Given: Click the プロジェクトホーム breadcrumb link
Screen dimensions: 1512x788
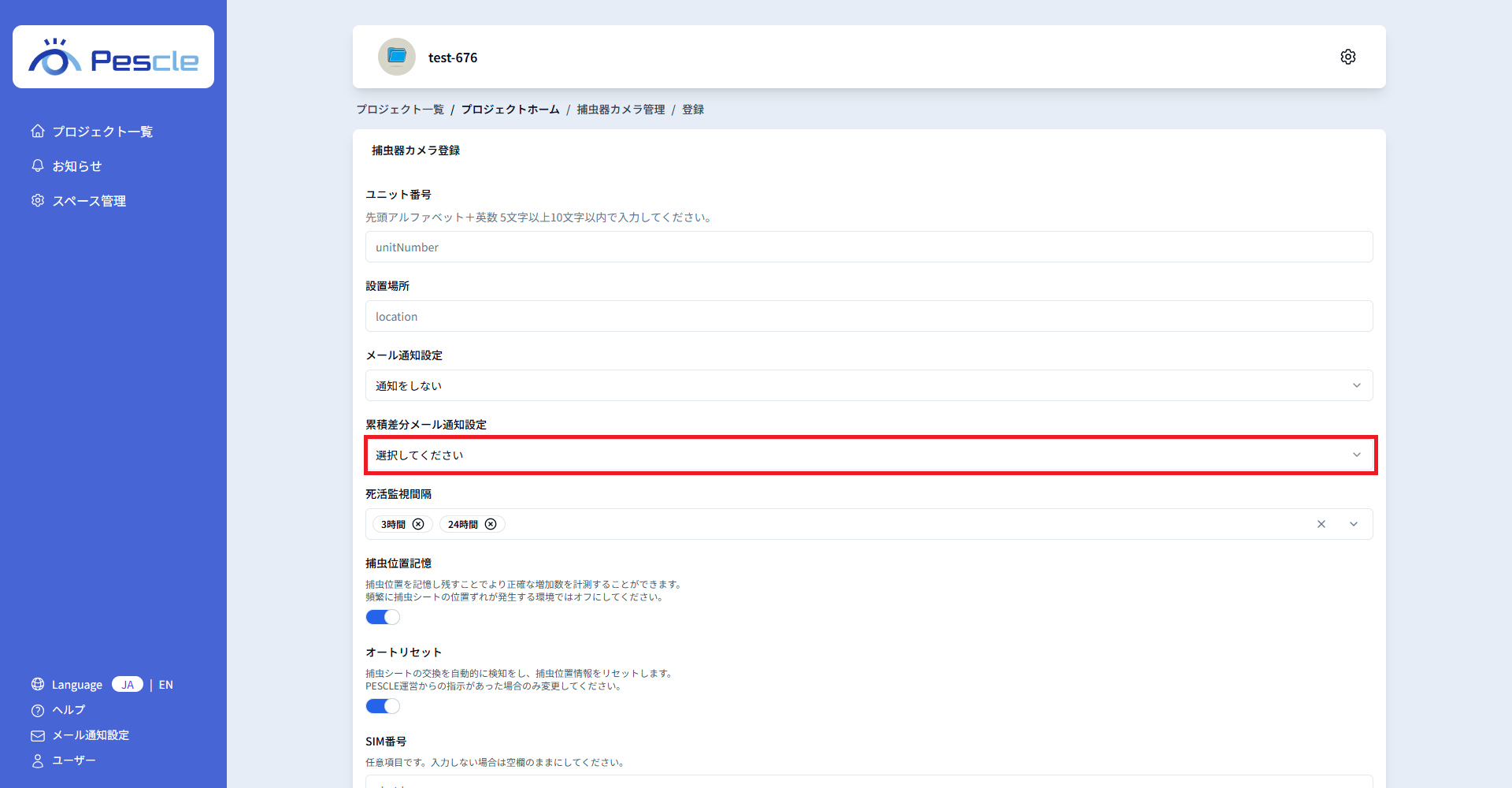Looking at the screenshot, I should pyautogui.click(x=510, y=110).
